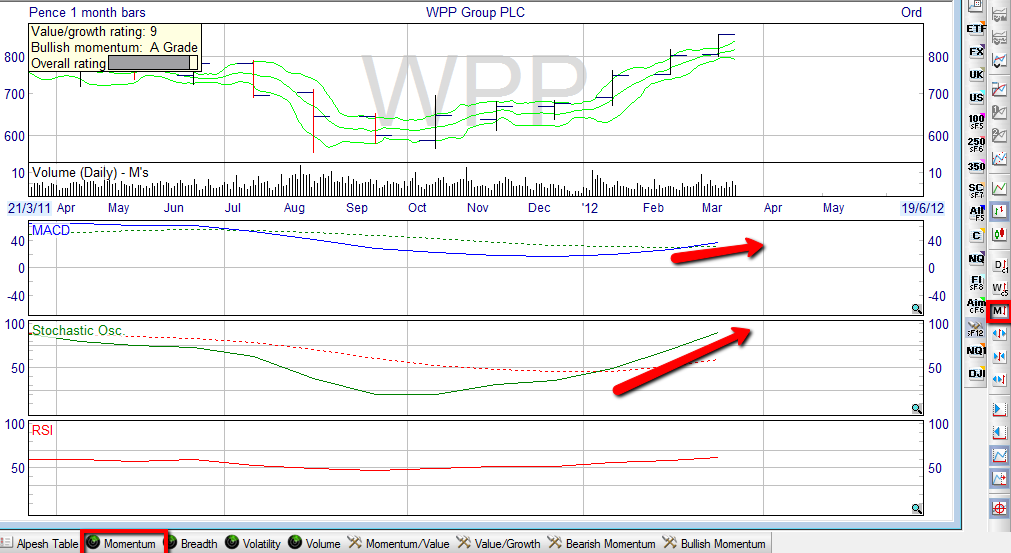This screenshot has height=553, width=1011.
Task: Switch to the Volatility tab
Action: point(253,543)
